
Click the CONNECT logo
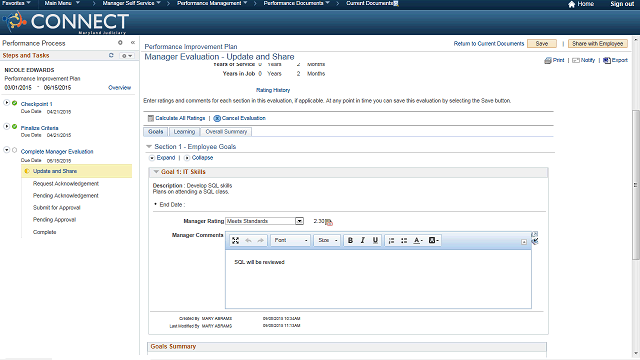pos(65,22)
